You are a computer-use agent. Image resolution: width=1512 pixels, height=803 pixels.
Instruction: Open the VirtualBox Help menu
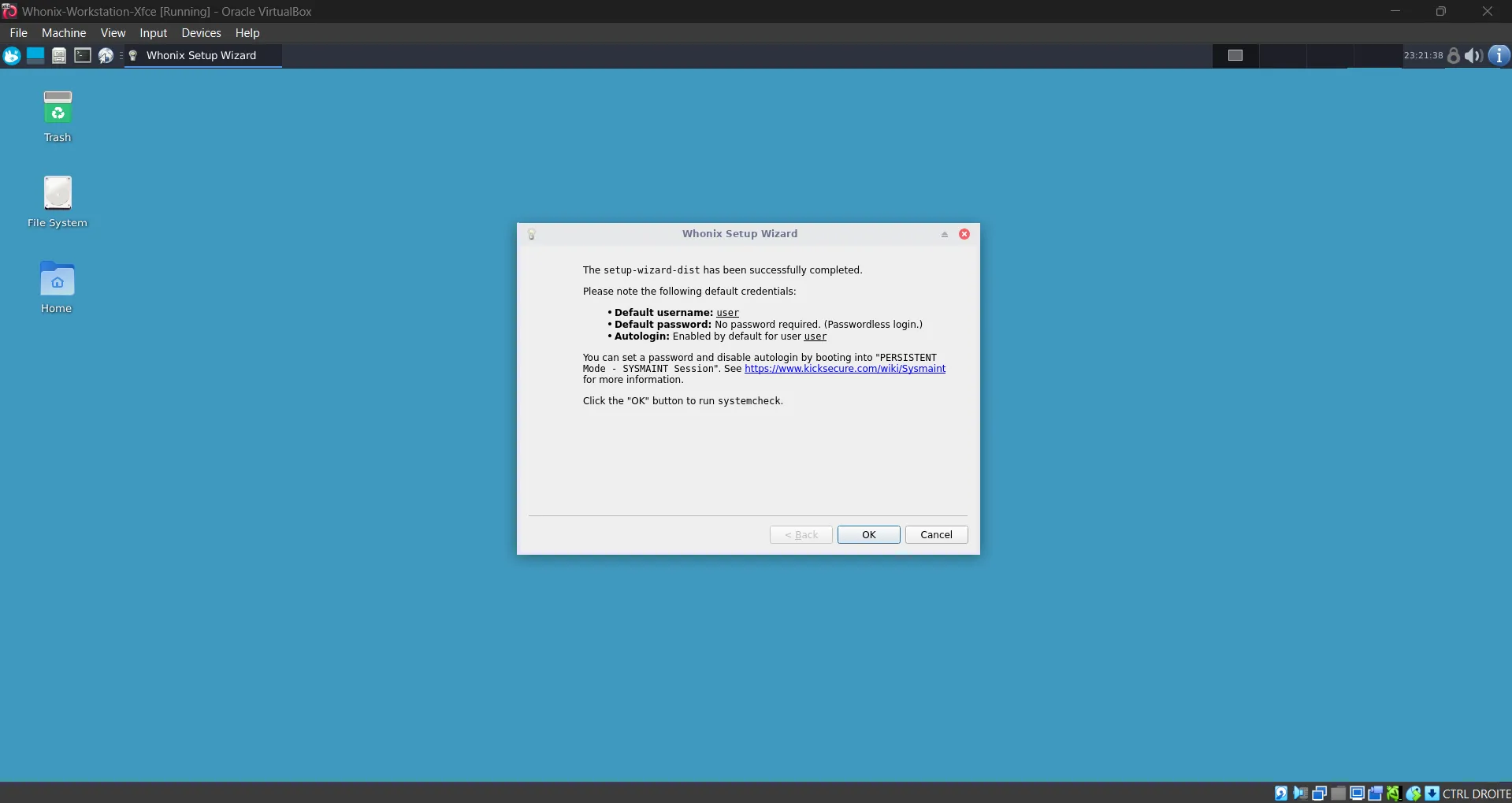(x=247, y=33)
